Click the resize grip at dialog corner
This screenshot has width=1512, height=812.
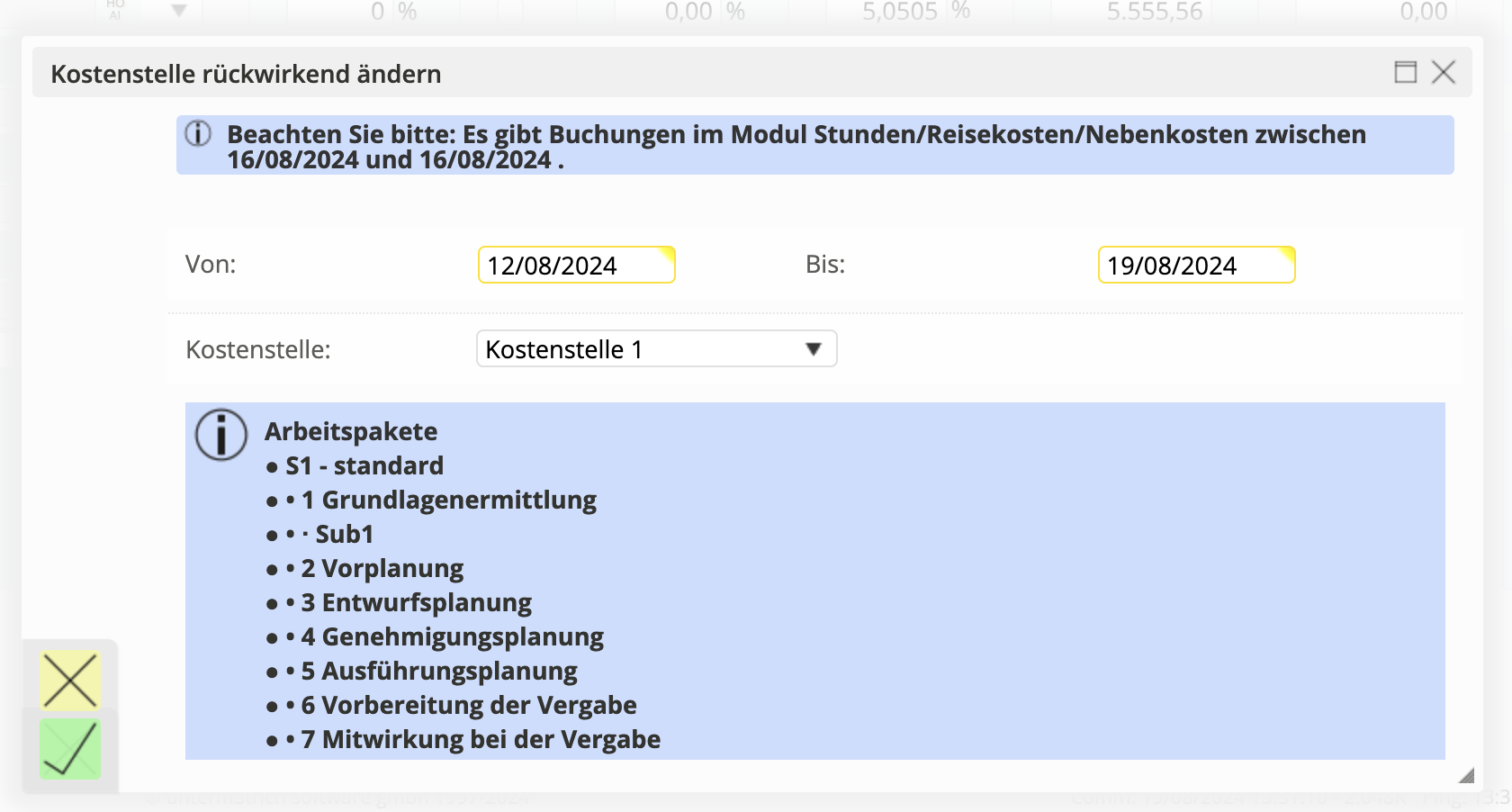1466,775
